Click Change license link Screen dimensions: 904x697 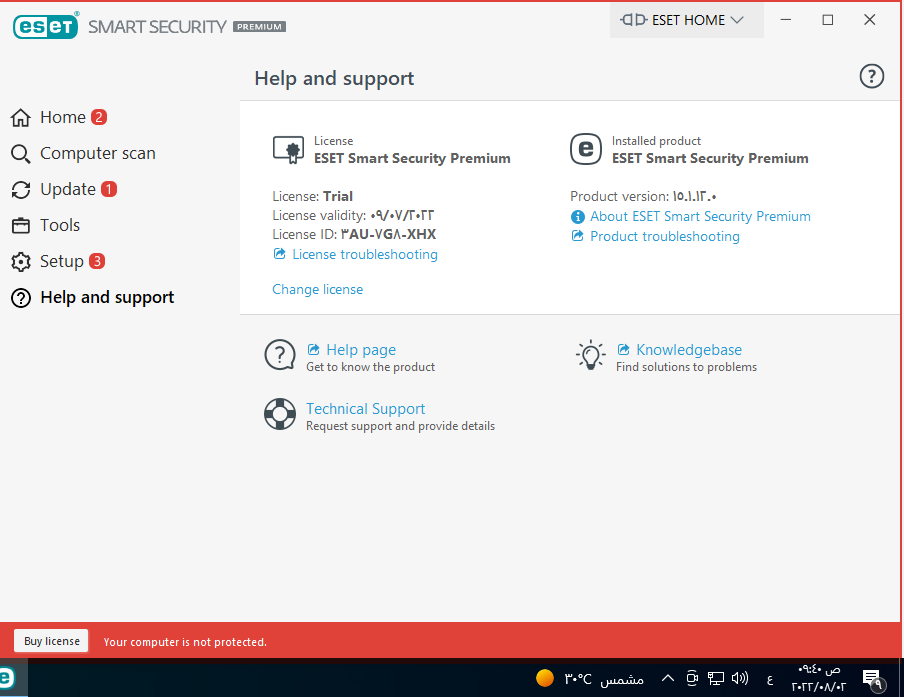pos(318,289)
